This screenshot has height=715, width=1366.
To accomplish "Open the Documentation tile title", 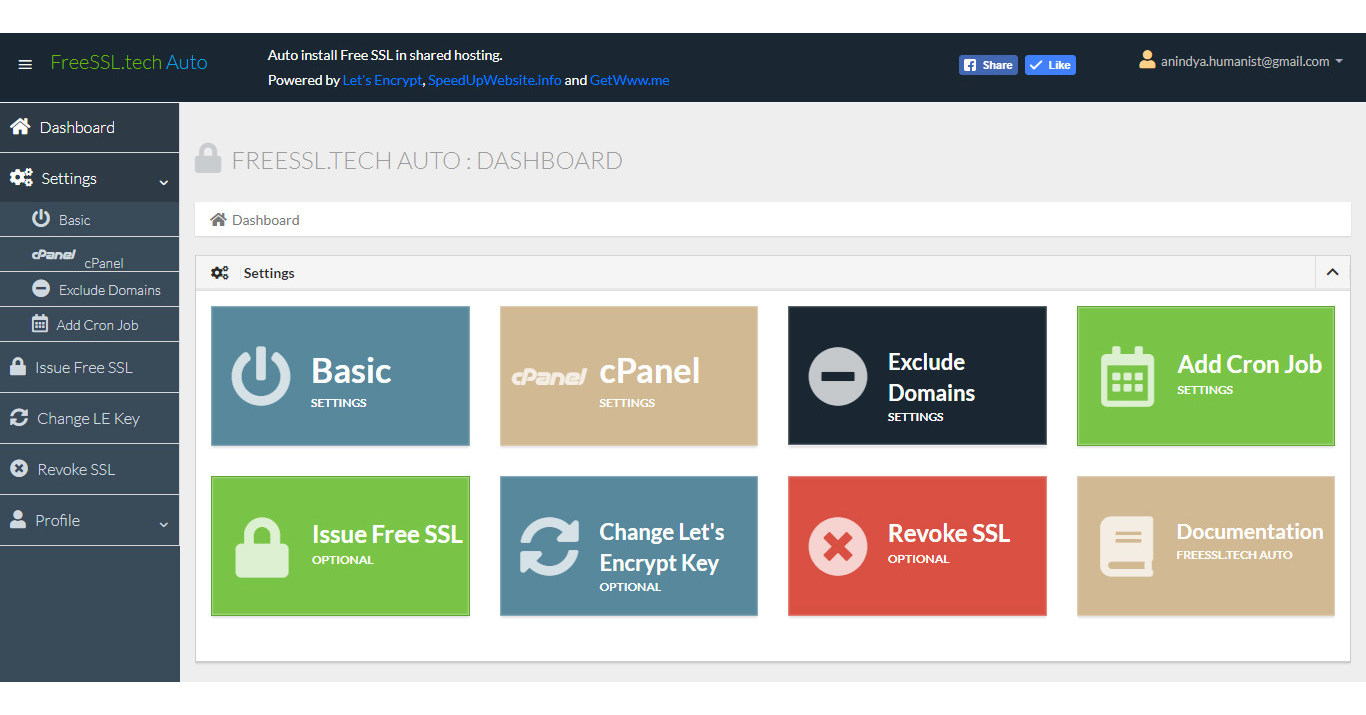I will [x=1249, y=531].
